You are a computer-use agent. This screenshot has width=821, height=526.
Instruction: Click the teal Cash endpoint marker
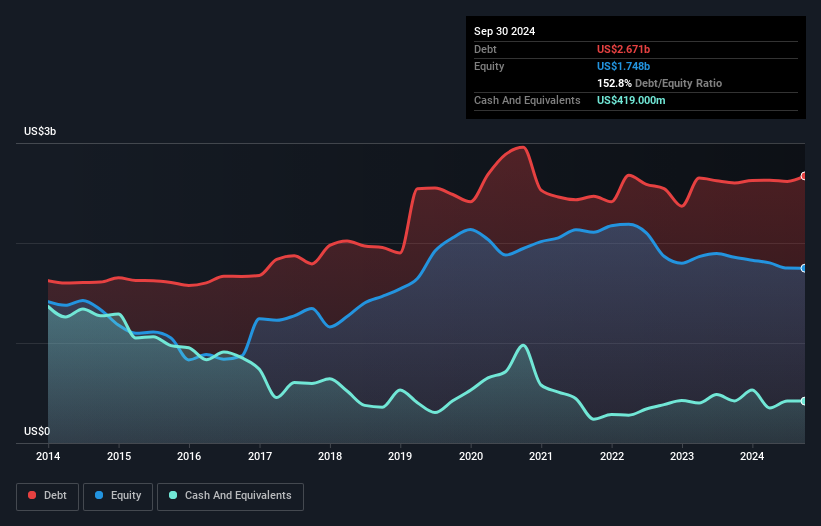pyautogui.click(x=804, y=401)
